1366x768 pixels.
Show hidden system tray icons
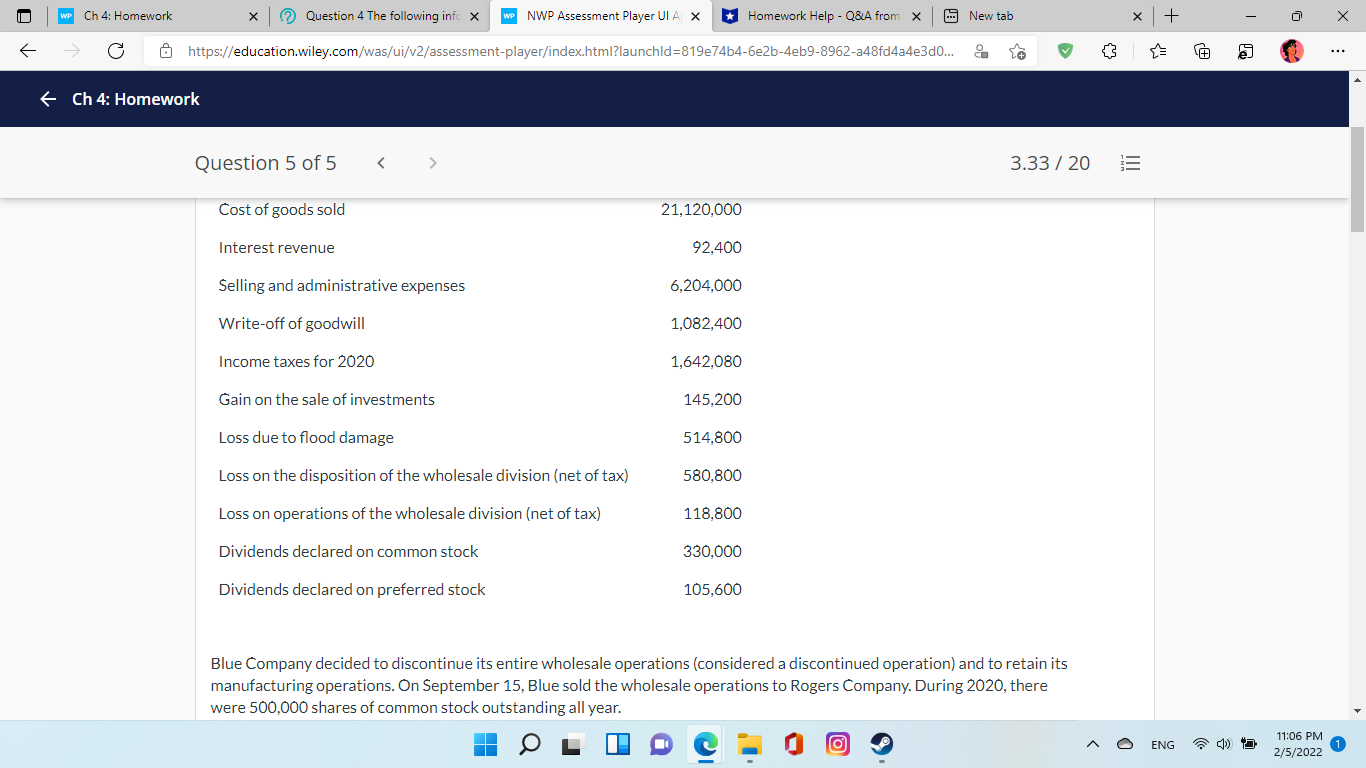(1095, 745)
